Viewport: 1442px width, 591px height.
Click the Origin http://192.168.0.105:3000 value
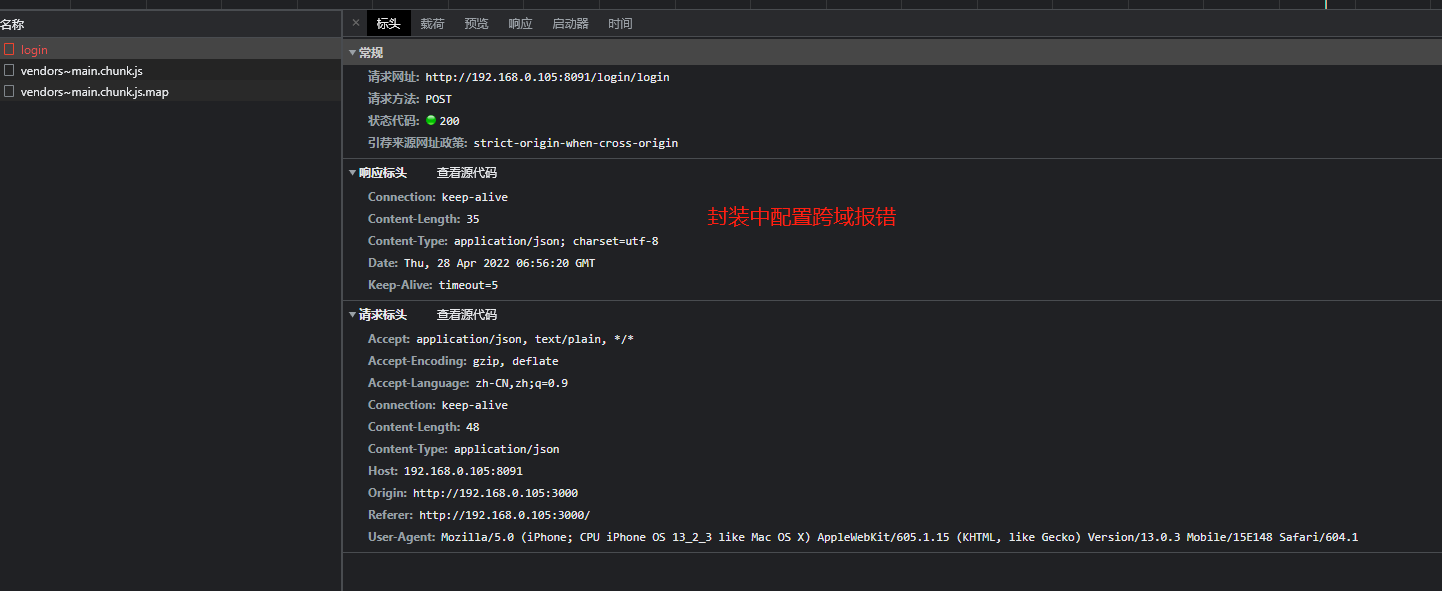(495, 493)
